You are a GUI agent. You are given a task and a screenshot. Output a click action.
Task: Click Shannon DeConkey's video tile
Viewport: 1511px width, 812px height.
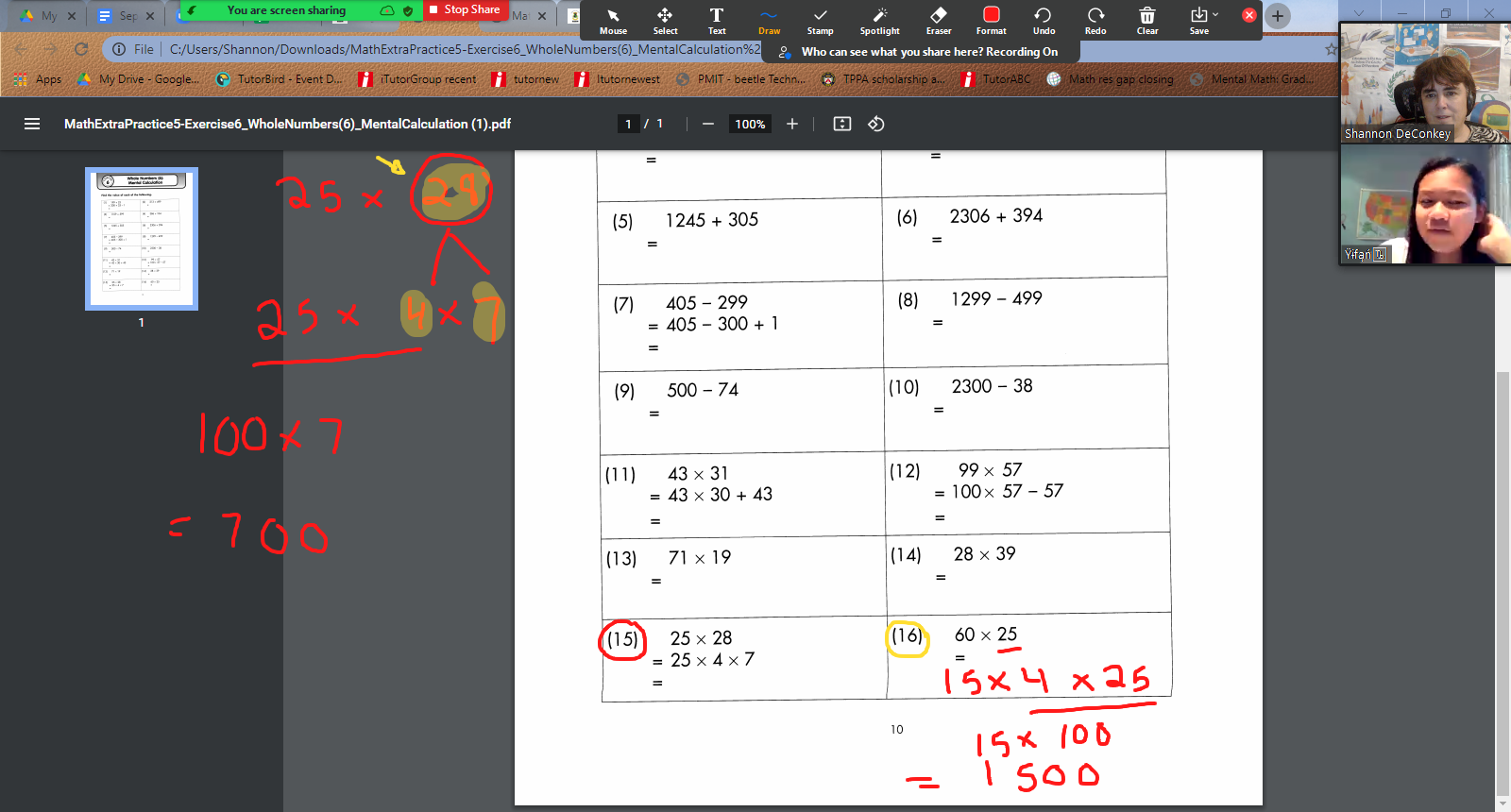[x=1424, y=84]
